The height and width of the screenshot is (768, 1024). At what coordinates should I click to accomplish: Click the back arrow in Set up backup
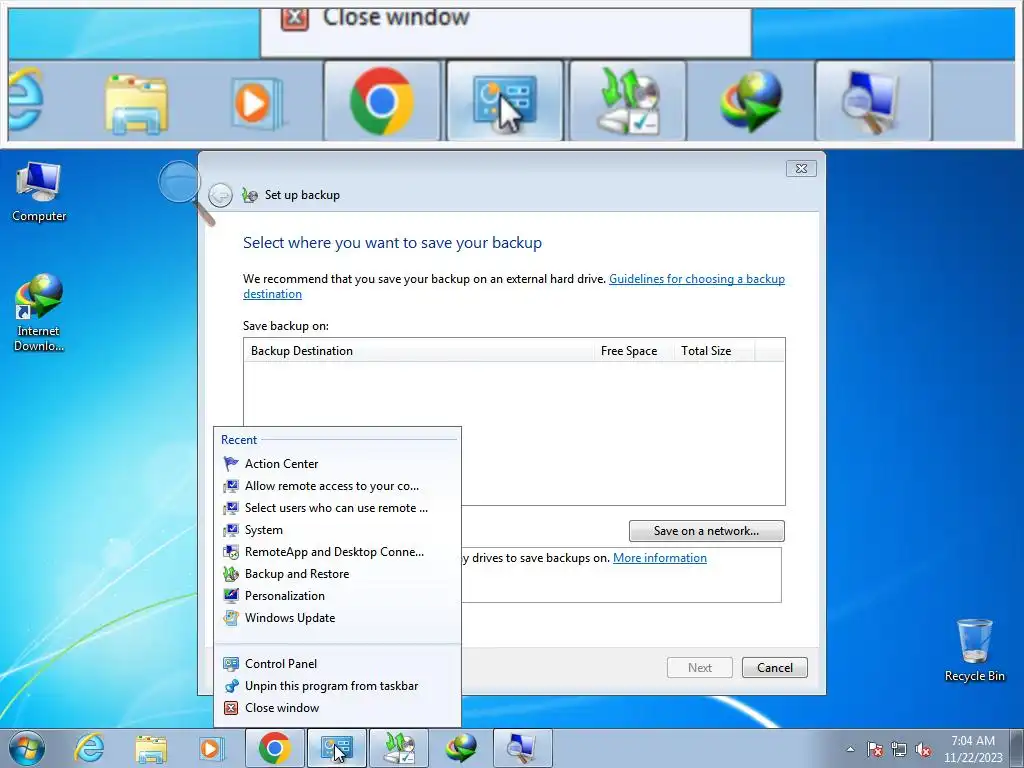point(220,195)
